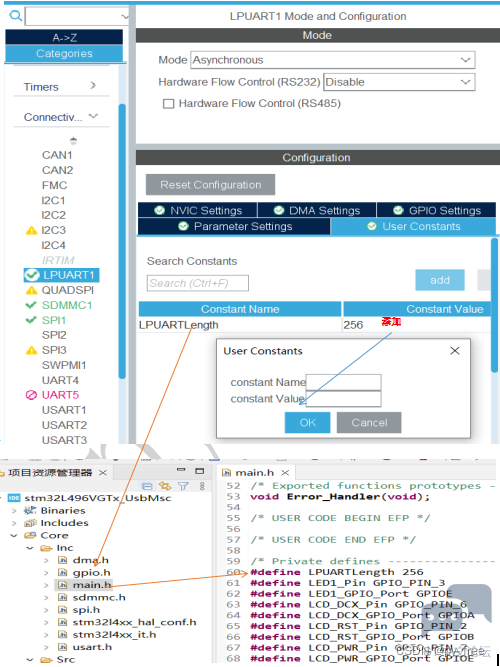
Task: Click OK in User Constants dialog
Action: (x=307, y=422)
